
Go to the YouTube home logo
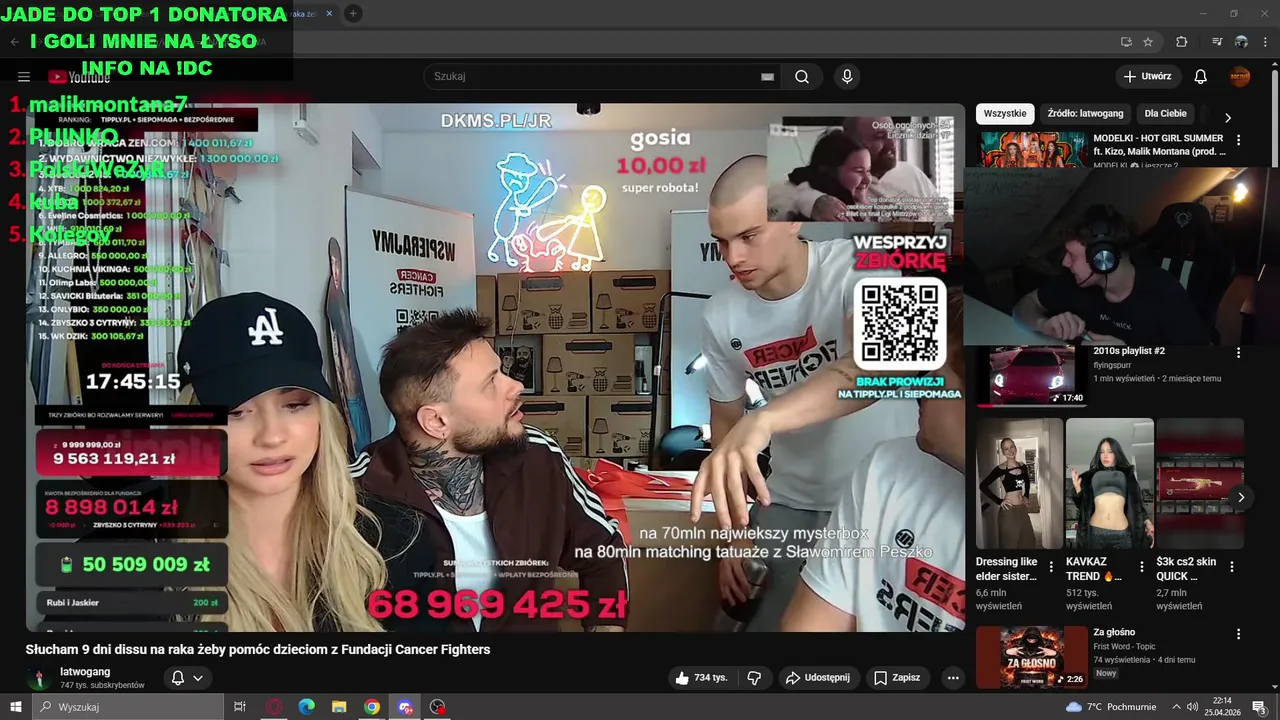pos(79,77)
